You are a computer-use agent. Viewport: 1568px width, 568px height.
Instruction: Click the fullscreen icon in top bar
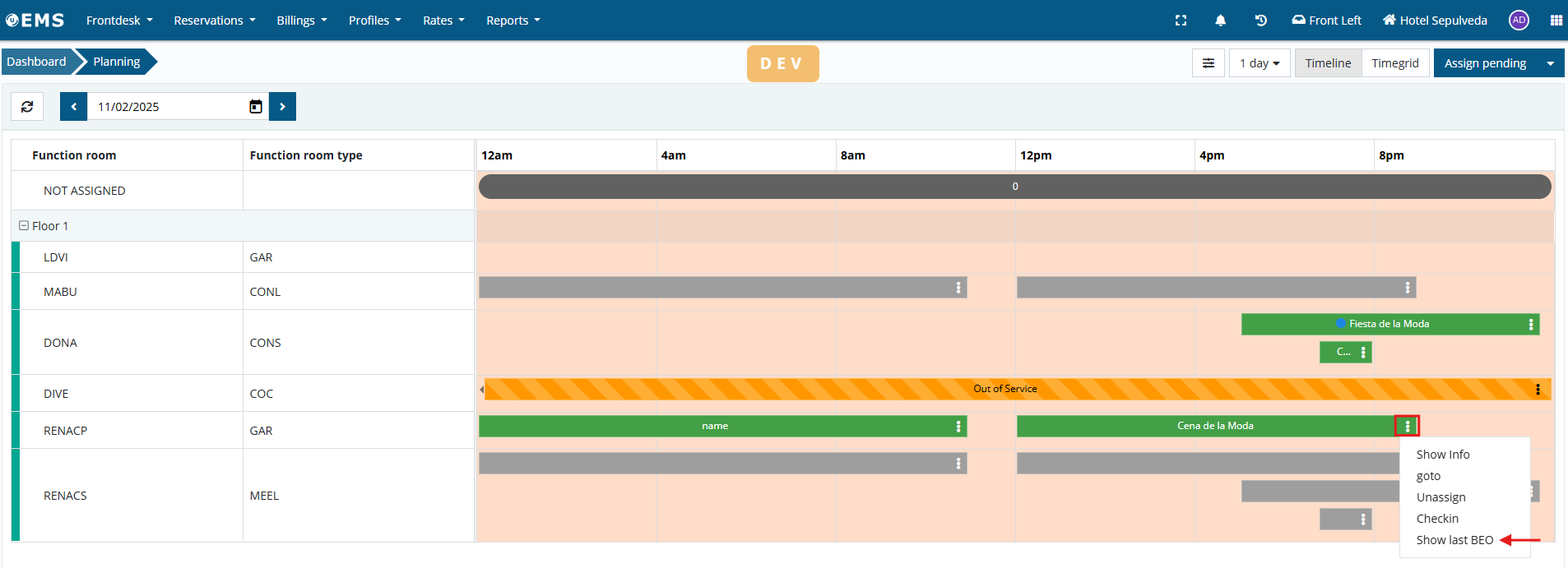[x=1181, y=21]
